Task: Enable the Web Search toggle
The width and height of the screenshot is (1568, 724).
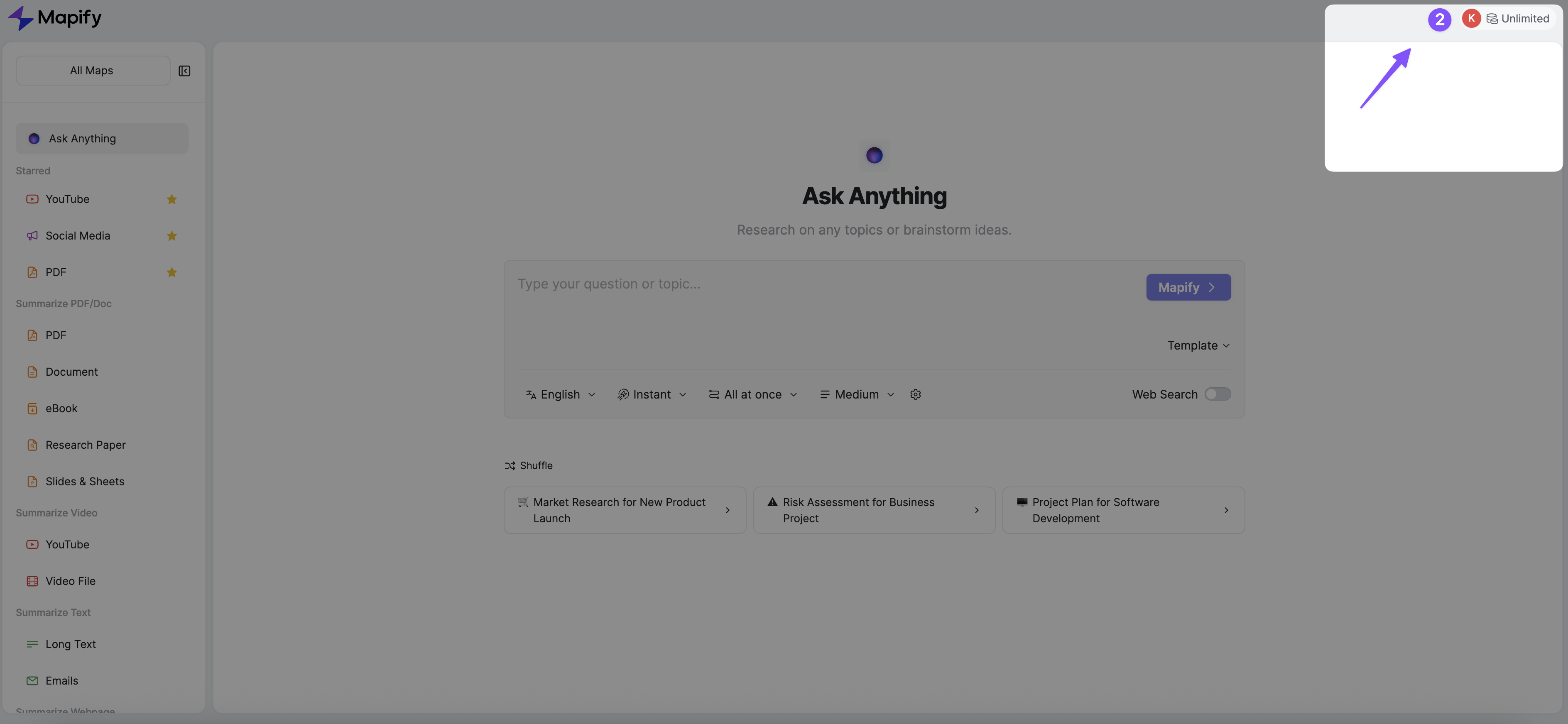Action: click(x=1218, y=394)
